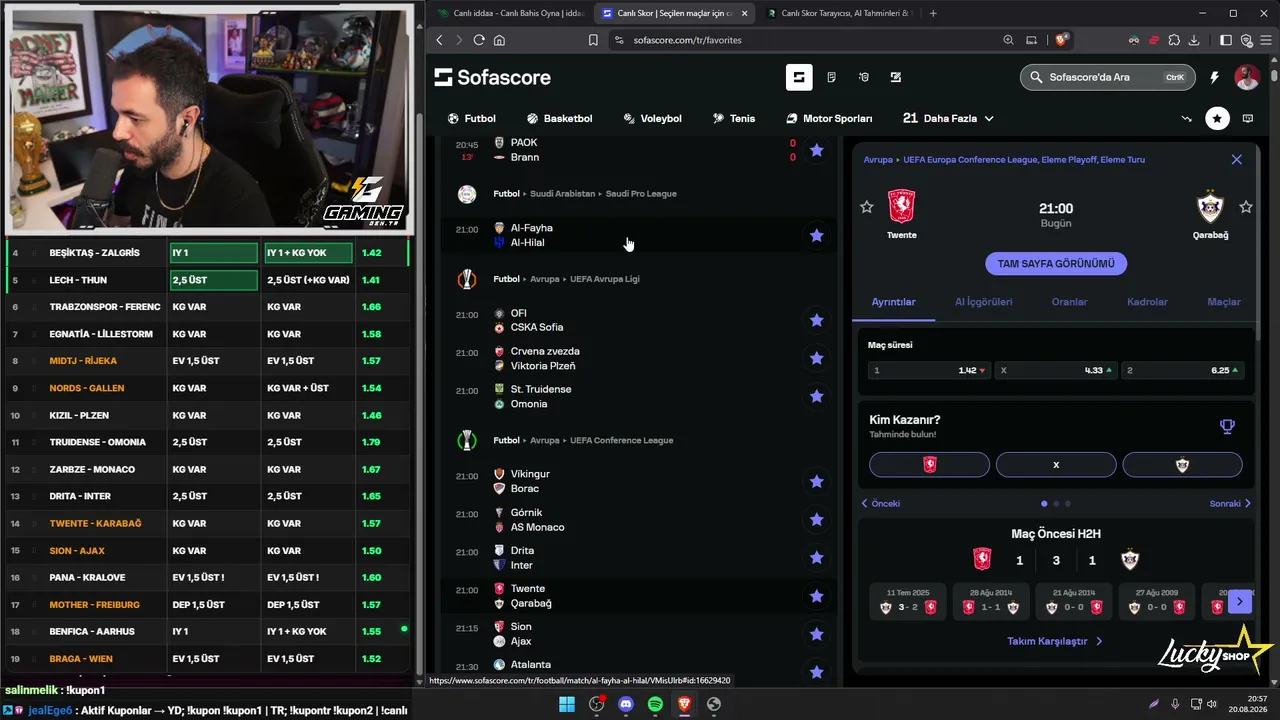This screenshot has height=720, width=1280.
Task: Expand the Daha Fazla sports dropdown
Action: [x=948, y=118]
